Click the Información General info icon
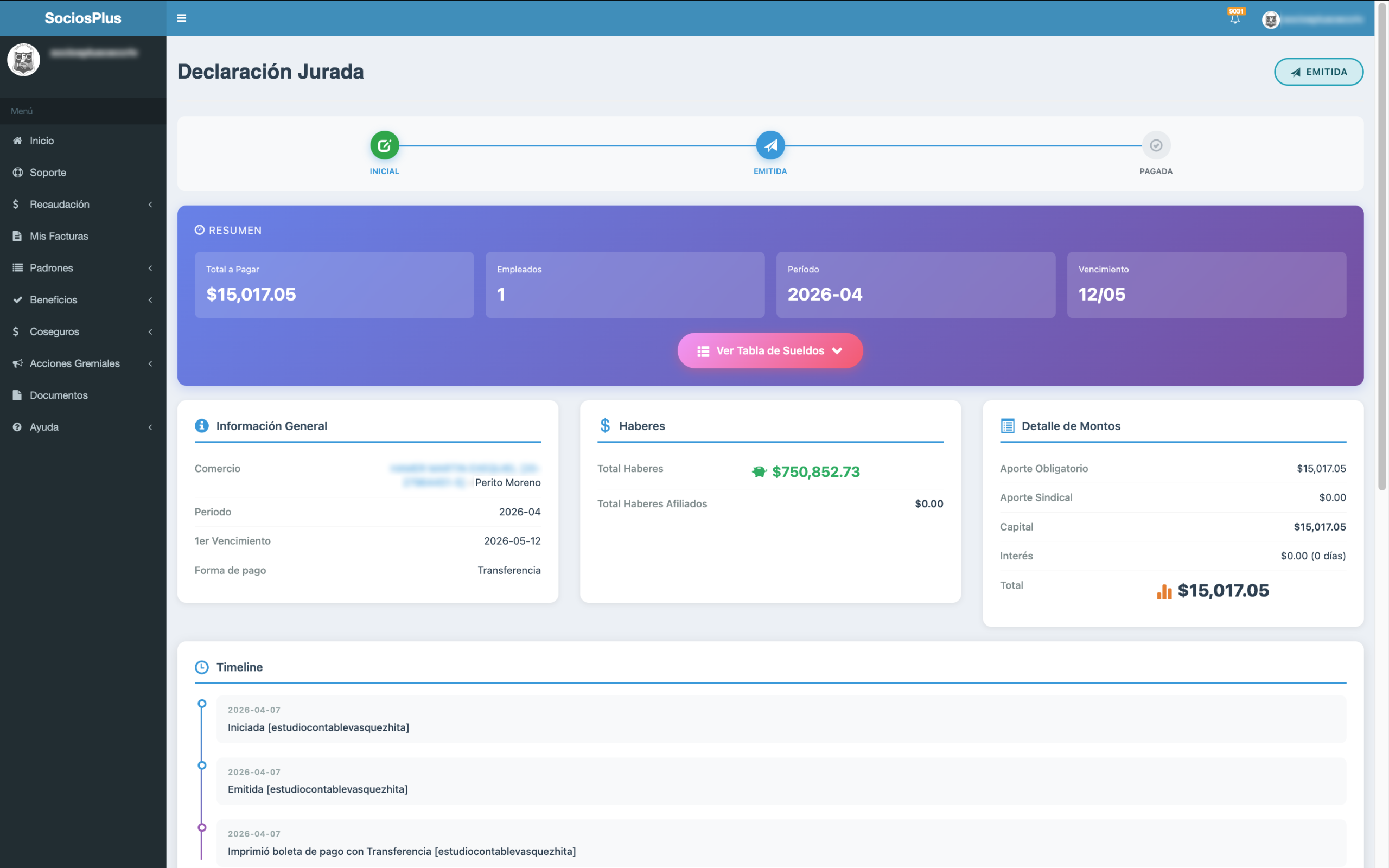Image resolution: width=1389 pixels, height=868 pixels. (201, 425)
